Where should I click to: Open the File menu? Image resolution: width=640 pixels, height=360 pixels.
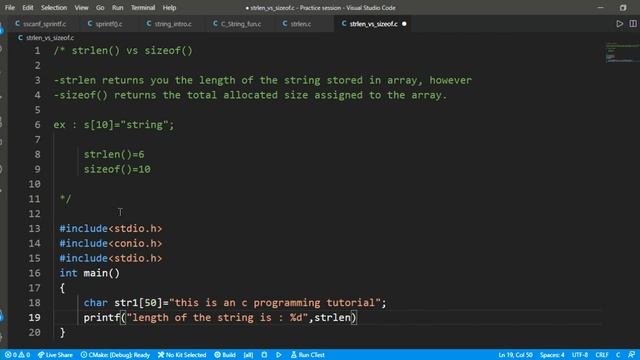(x=10, y=8)
